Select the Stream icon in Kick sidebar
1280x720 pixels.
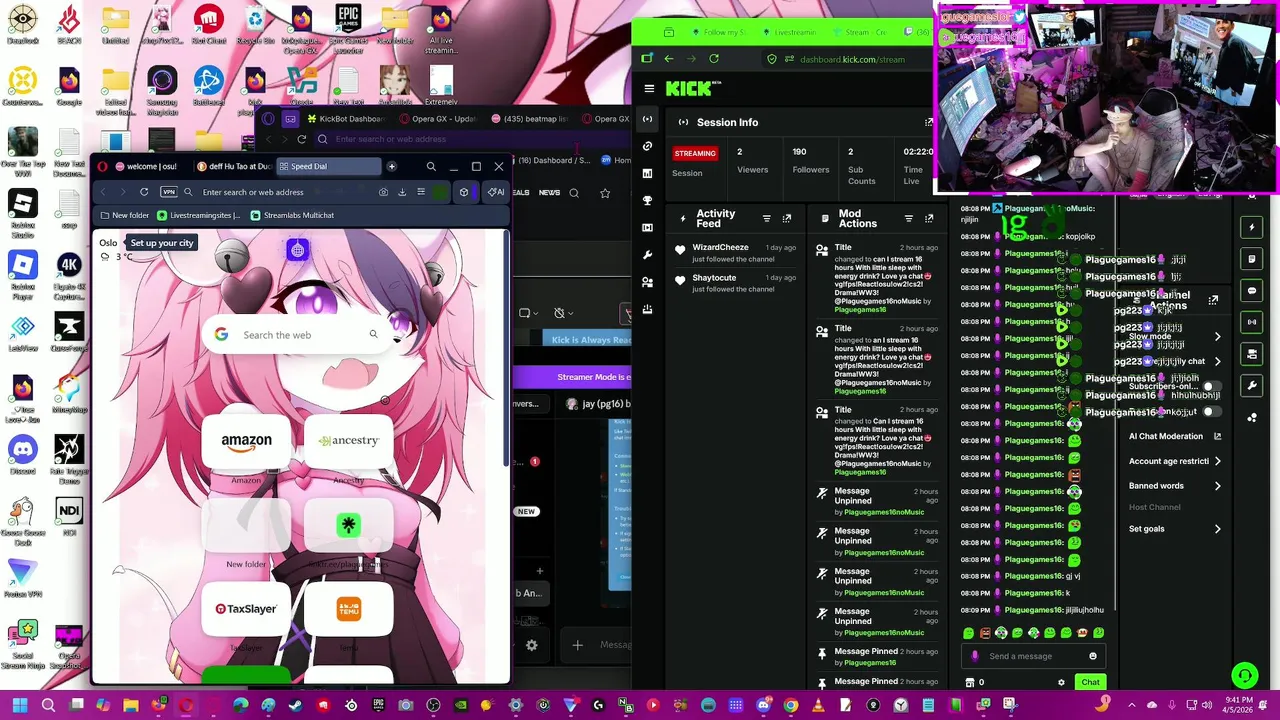coord(647,119)
